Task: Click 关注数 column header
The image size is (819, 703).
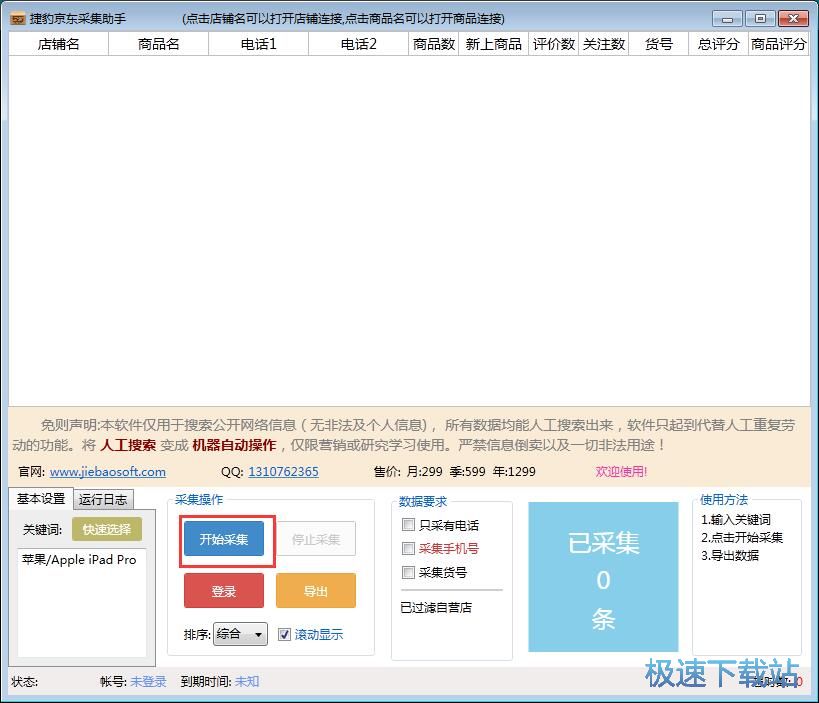Action: pos(604,44)
